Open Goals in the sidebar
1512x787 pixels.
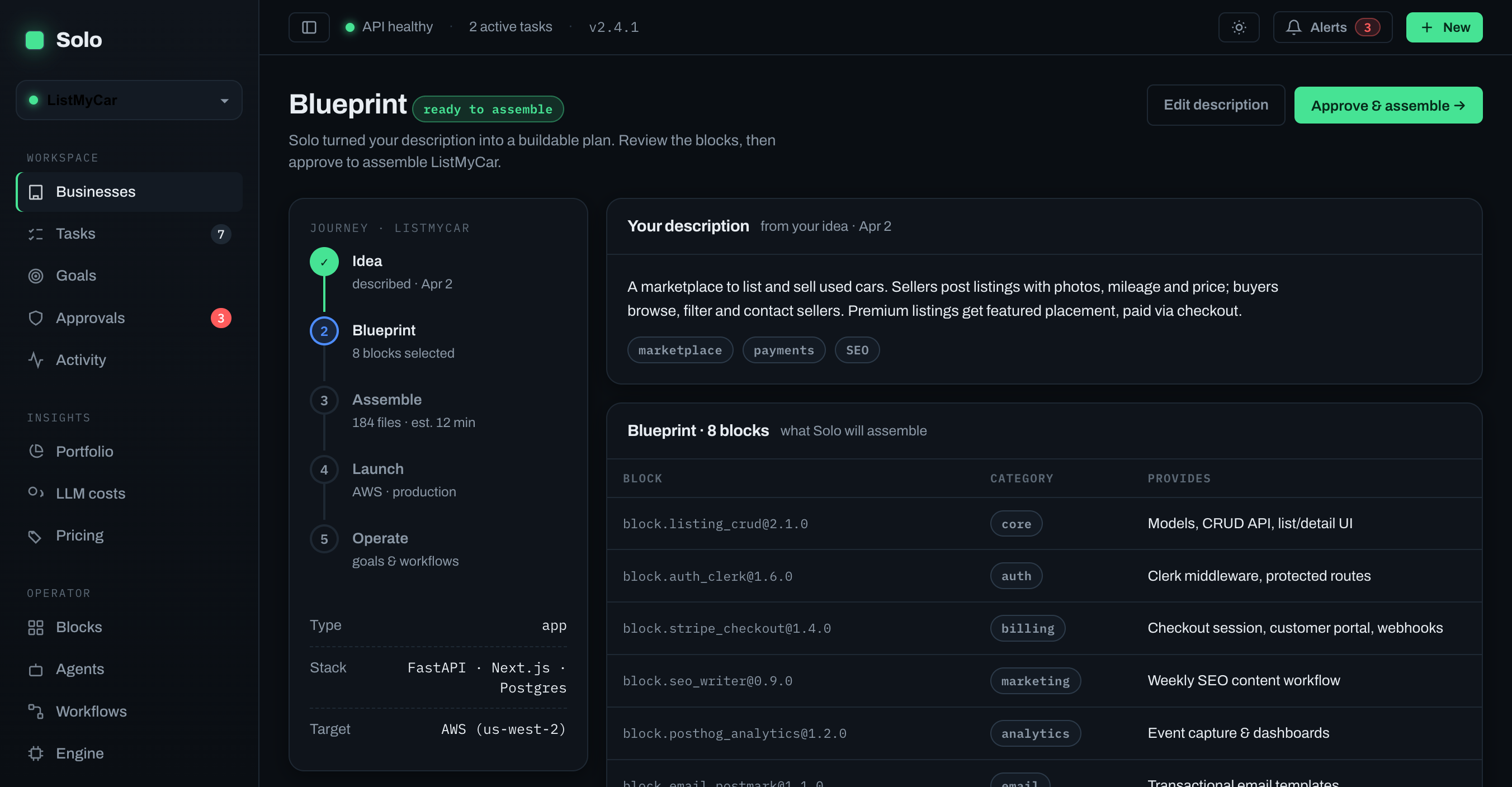[x=129, y=276]
